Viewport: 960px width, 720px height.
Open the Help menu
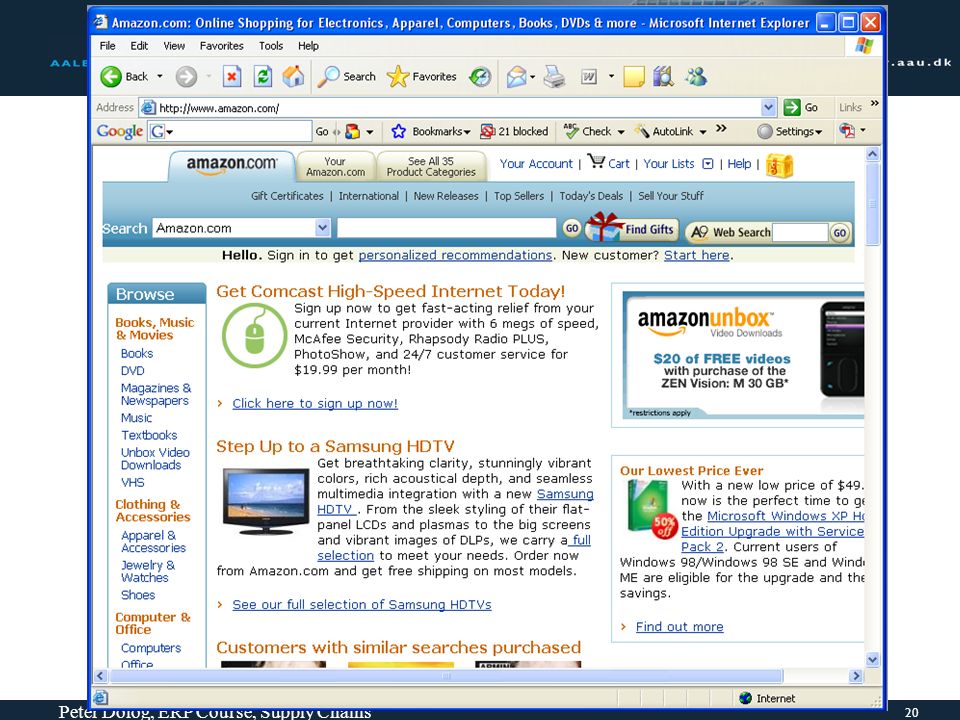[x=308, y=46]
